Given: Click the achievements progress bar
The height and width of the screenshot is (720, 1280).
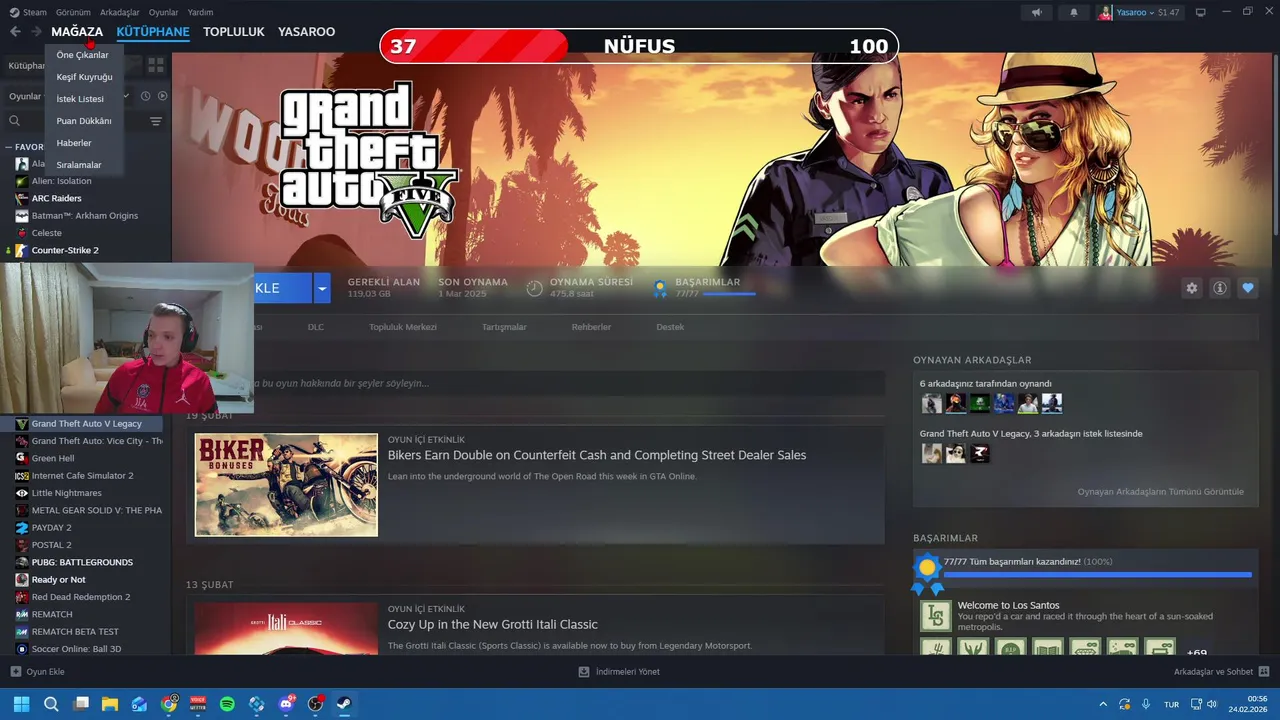Looking at the screenshot, I should 1098,575.
